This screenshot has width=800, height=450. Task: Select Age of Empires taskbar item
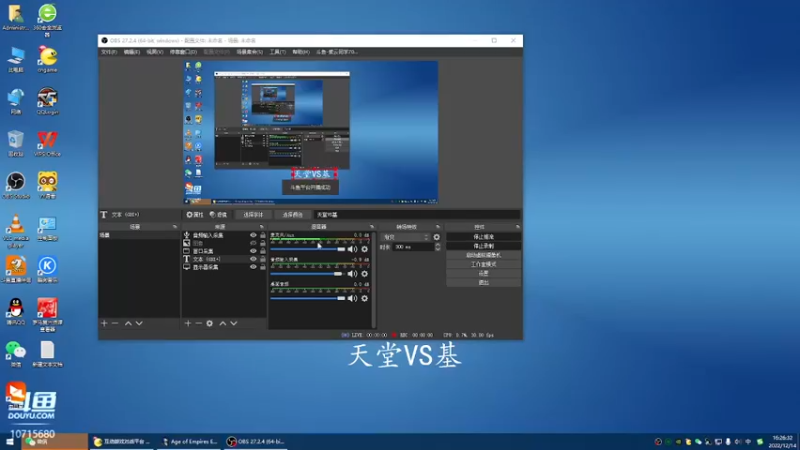[x=190, y=442]
